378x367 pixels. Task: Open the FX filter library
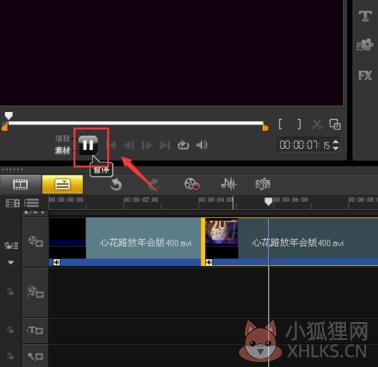point(365,76)
